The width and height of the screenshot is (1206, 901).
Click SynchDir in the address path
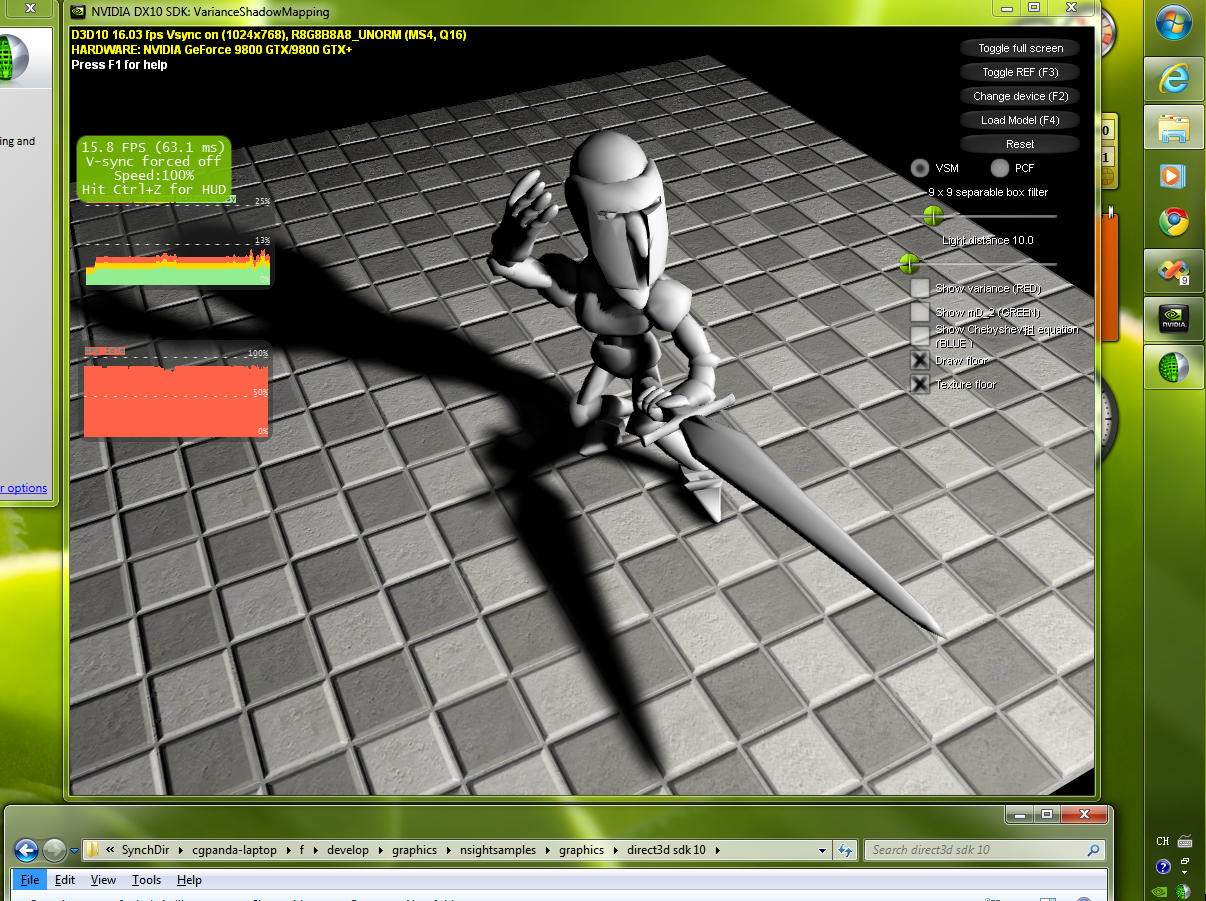[147, 851]
